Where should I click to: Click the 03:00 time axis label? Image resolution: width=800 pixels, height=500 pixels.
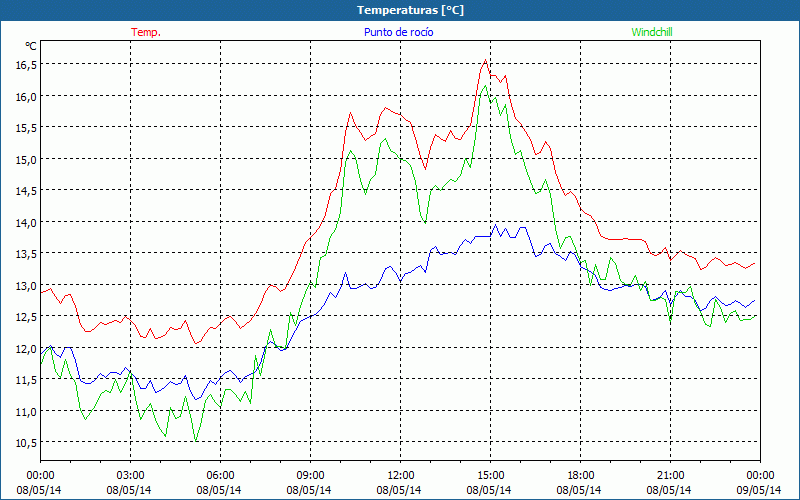[x=130, y=476]
